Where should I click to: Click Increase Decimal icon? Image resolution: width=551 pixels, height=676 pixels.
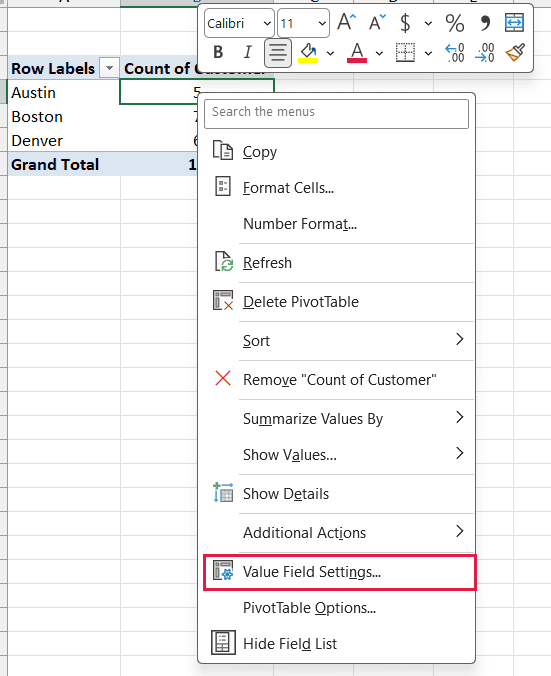455,53
